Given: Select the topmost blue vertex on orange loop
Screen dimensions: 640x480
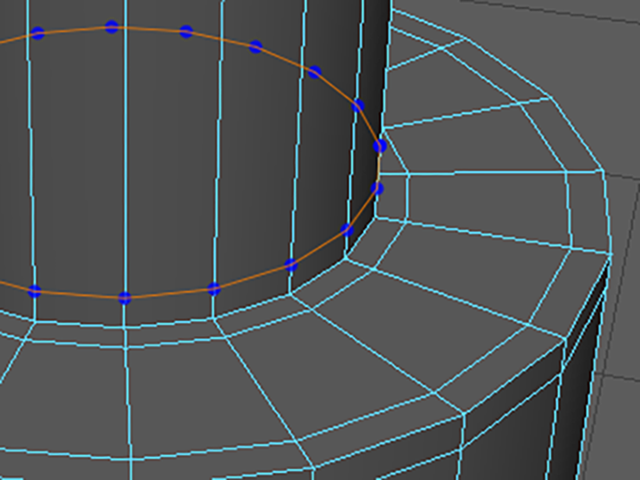Looking at the screenshot, I should [x=111, y=27].
